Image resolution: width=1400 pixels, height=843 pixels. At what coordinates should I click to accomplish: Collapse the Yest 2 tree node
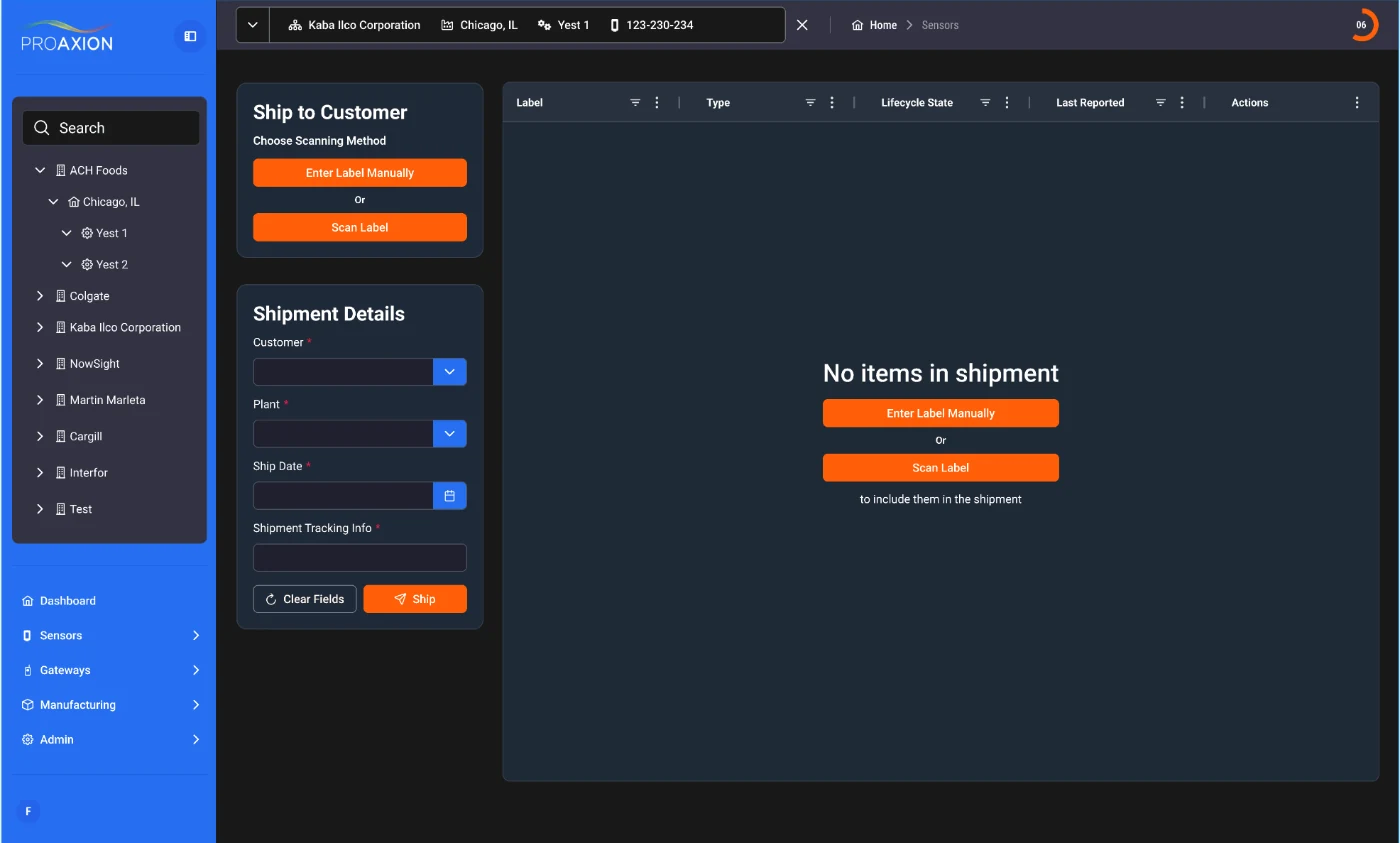(x=67, y=265)
